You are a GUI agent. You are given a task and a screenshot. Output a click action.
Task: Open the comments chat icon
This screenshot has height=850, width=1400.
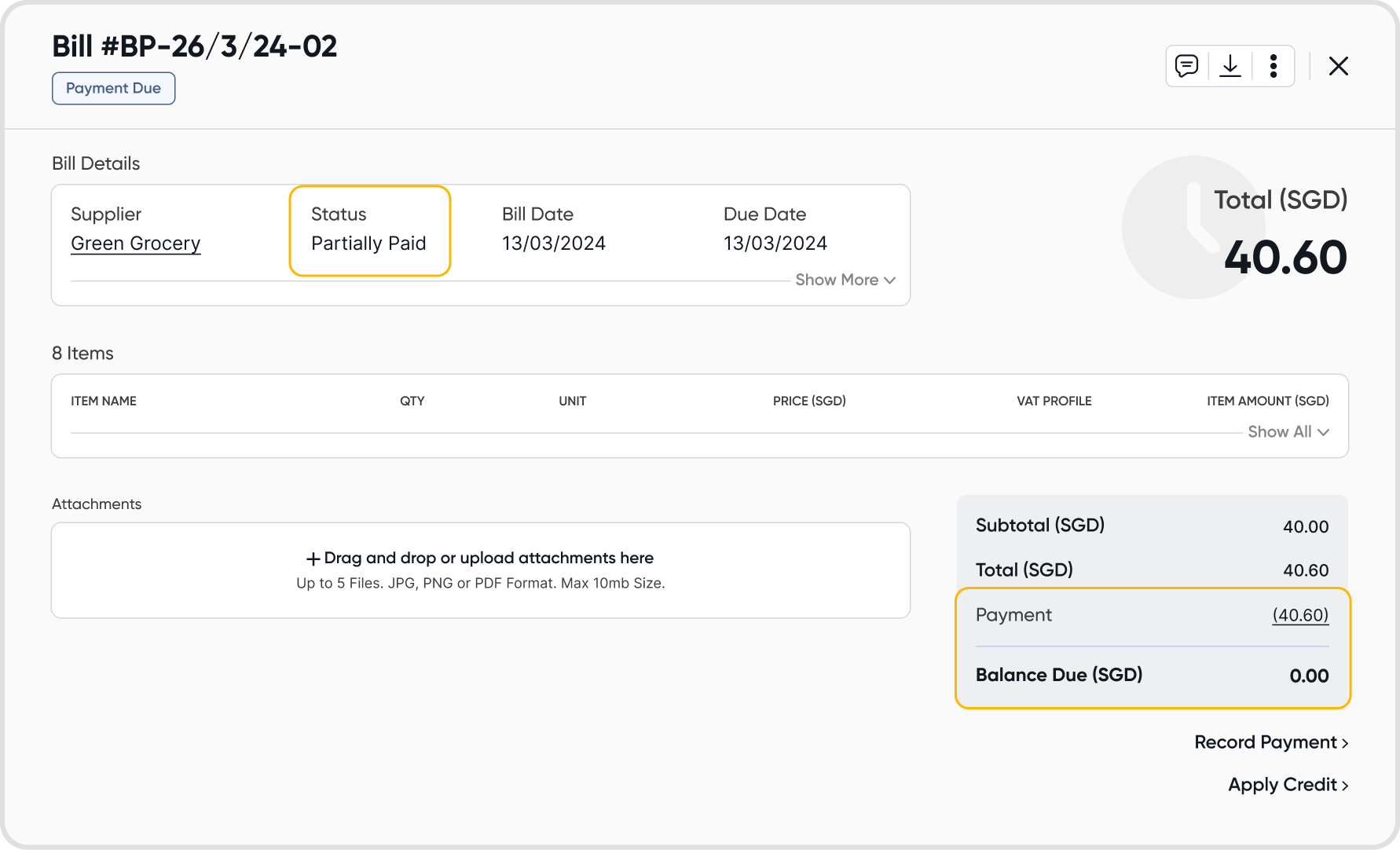point(1186,66)
